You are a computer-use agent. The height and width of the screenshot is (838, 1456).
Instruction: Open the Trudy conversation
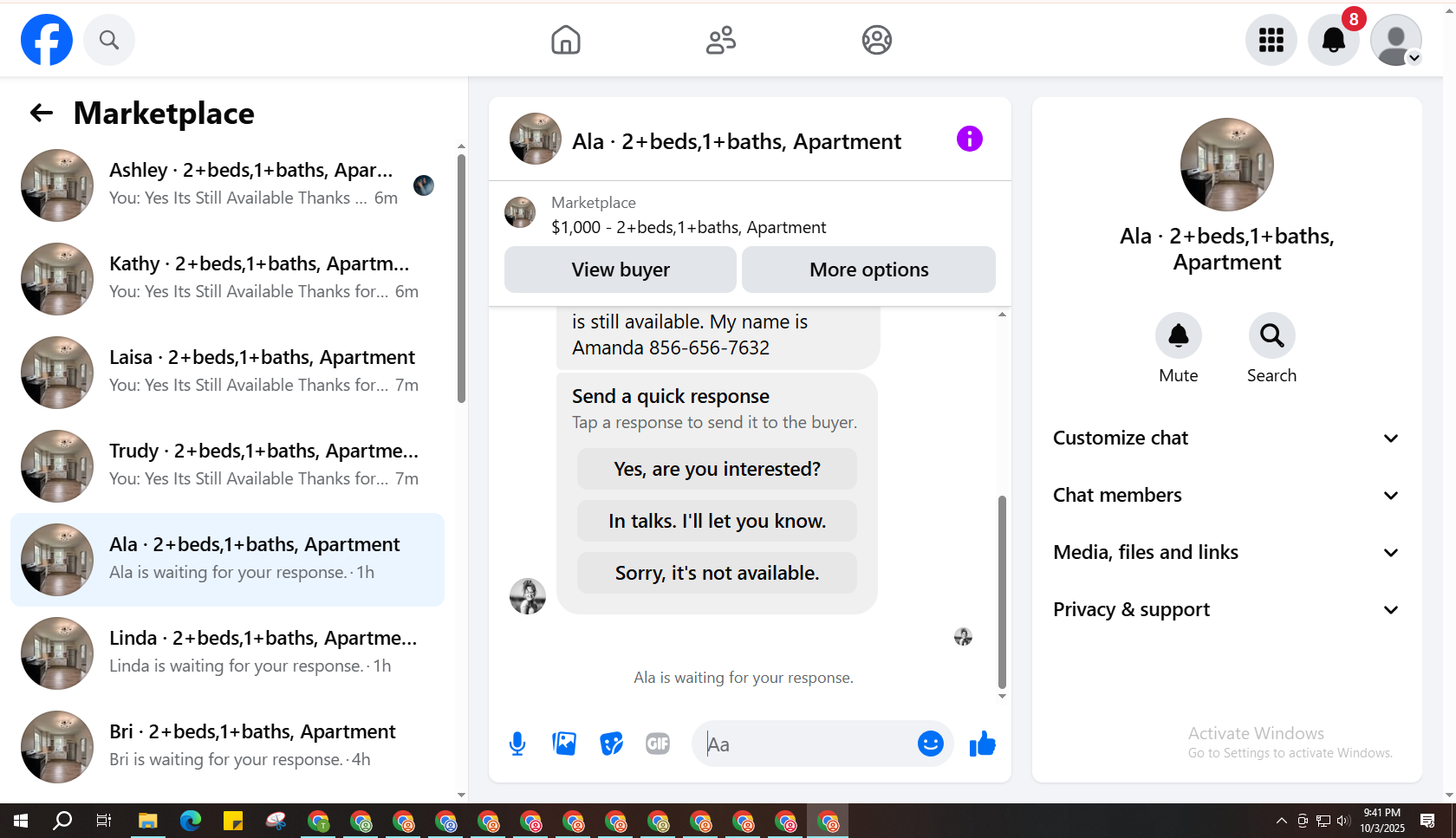pyautogui.click(x=227, y=466)
